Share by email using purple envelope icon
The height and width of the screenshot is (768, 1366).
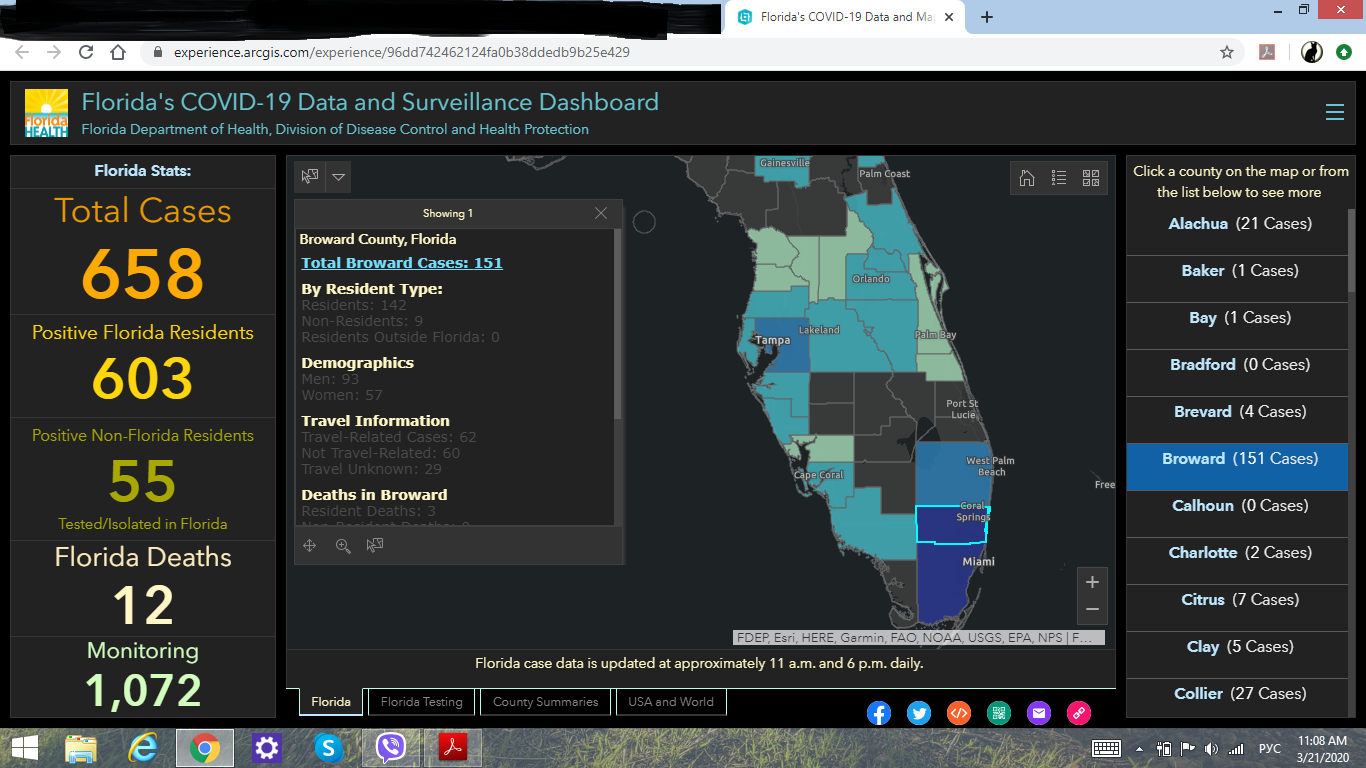tap(1039, 713)
